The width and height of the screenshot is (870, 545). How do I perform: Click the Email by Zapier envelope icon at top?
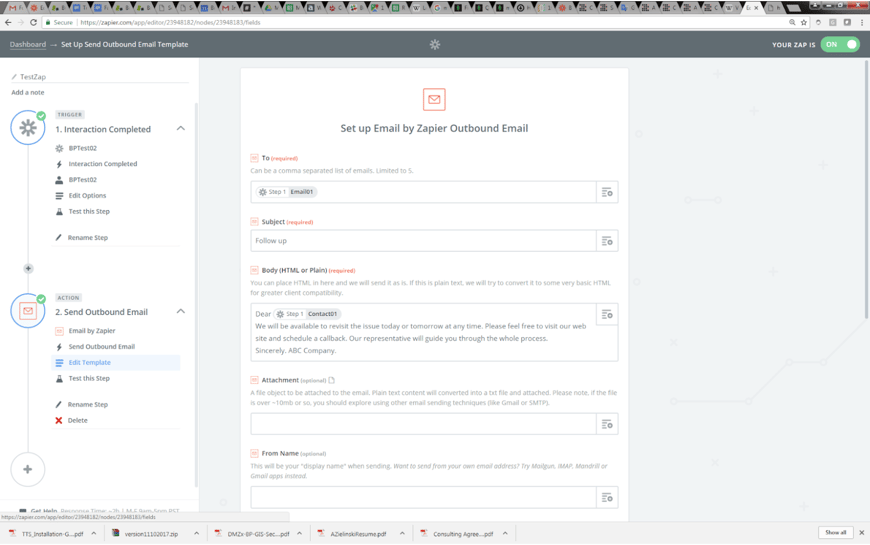(434, 99)
